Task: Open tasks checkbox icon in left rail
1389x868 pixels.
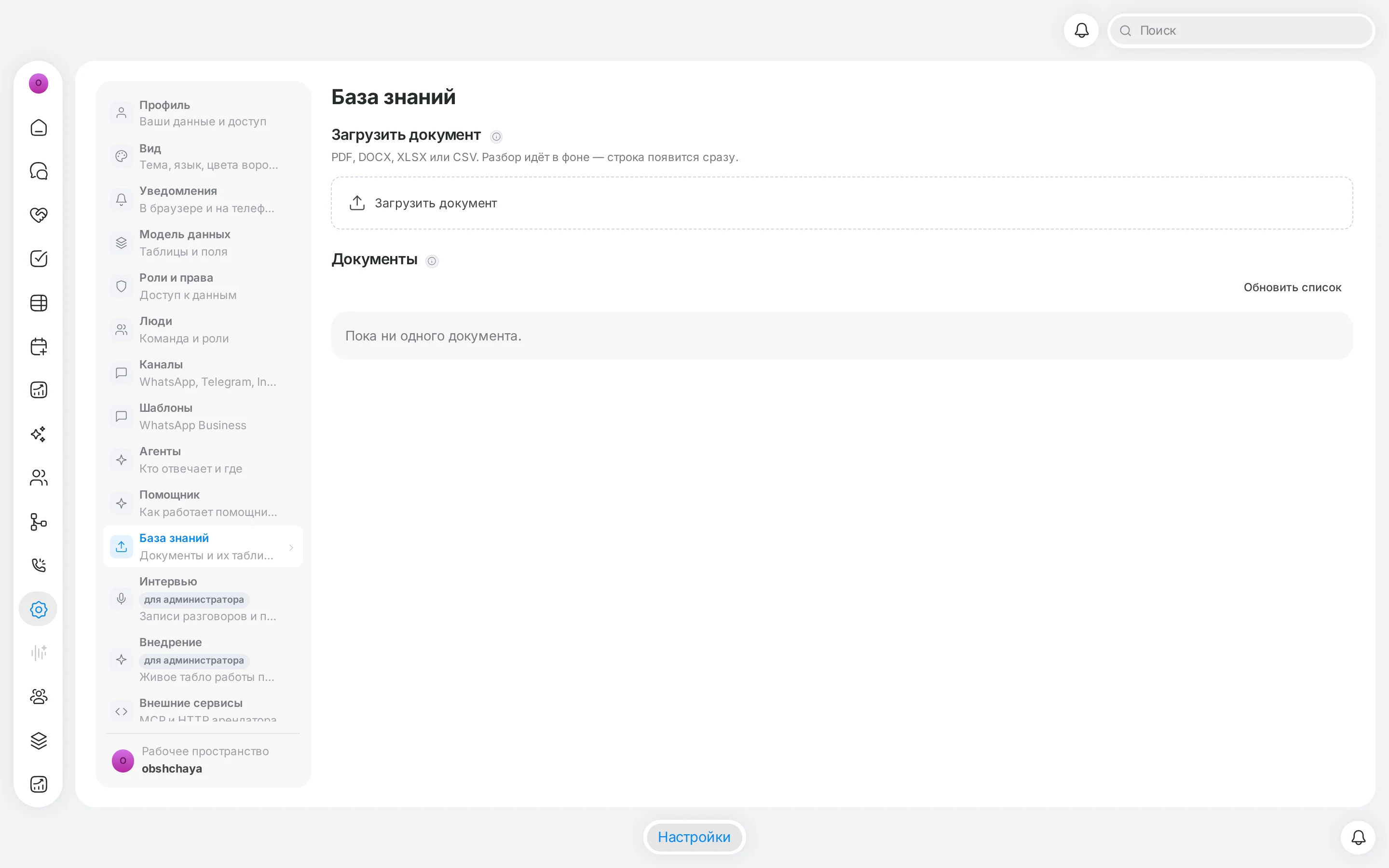Action: (x=39, y=259)
